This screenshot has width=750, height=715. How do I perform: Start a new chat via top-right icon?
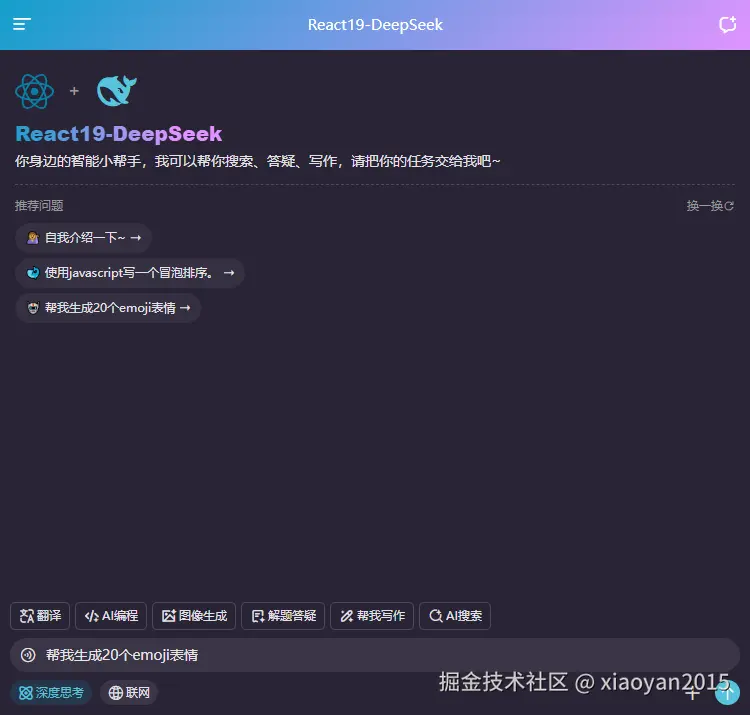click(x=728, y=24)
